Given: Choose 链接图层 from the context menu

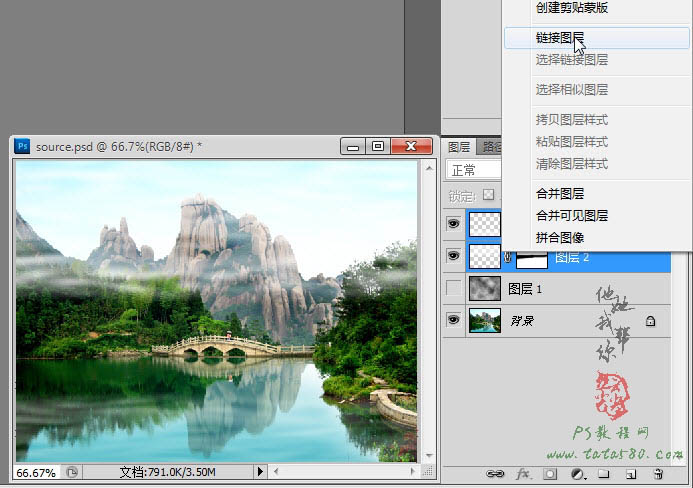Looking at the screenshot, I should 597,38.
